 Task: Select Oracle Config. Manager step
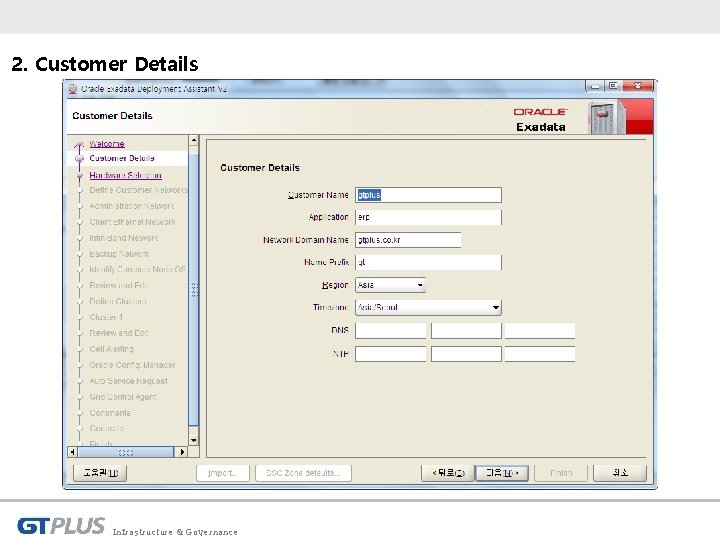click(x=132, y=365)
